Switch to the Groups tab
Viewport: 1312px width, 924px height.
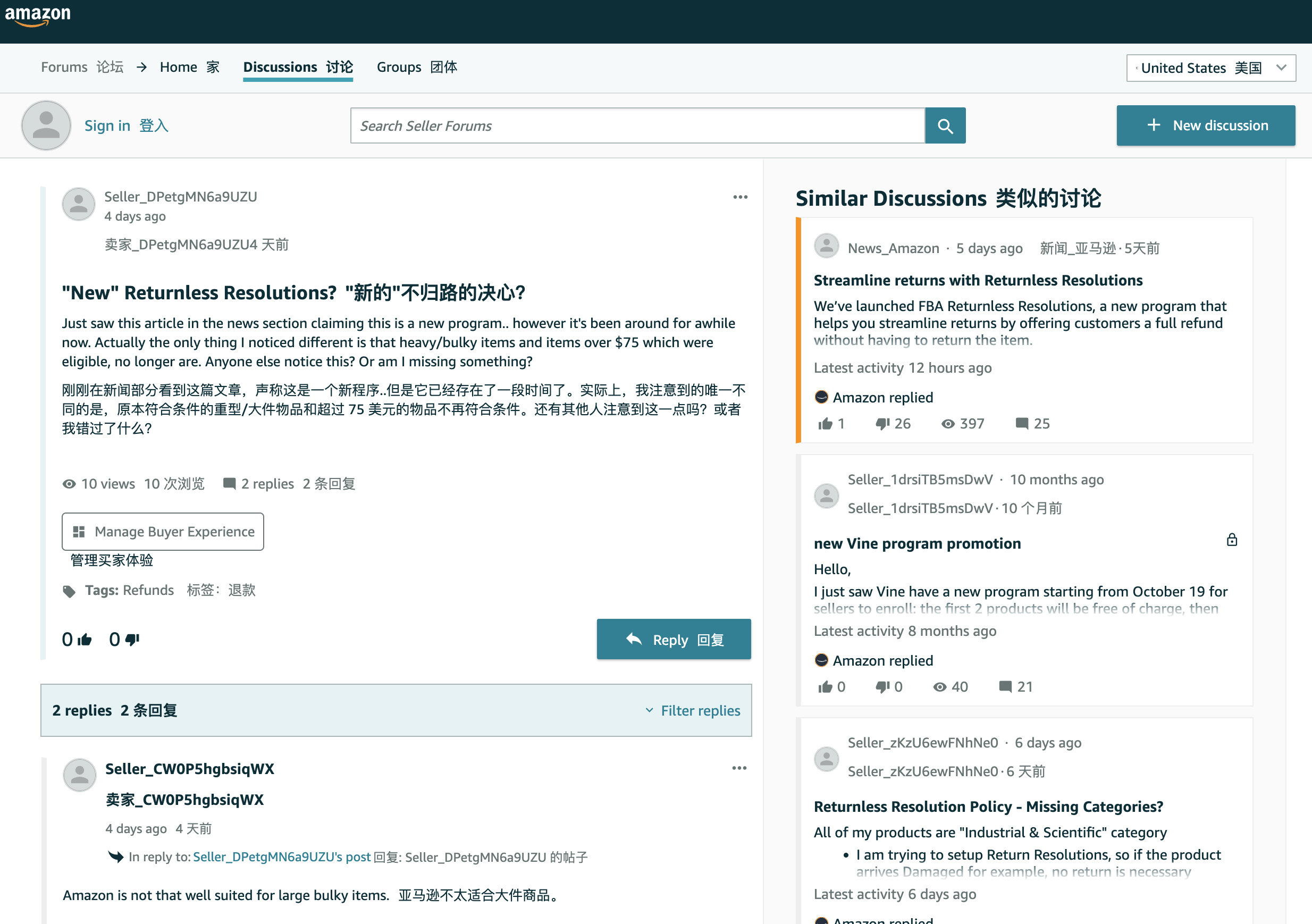point(417,68)
